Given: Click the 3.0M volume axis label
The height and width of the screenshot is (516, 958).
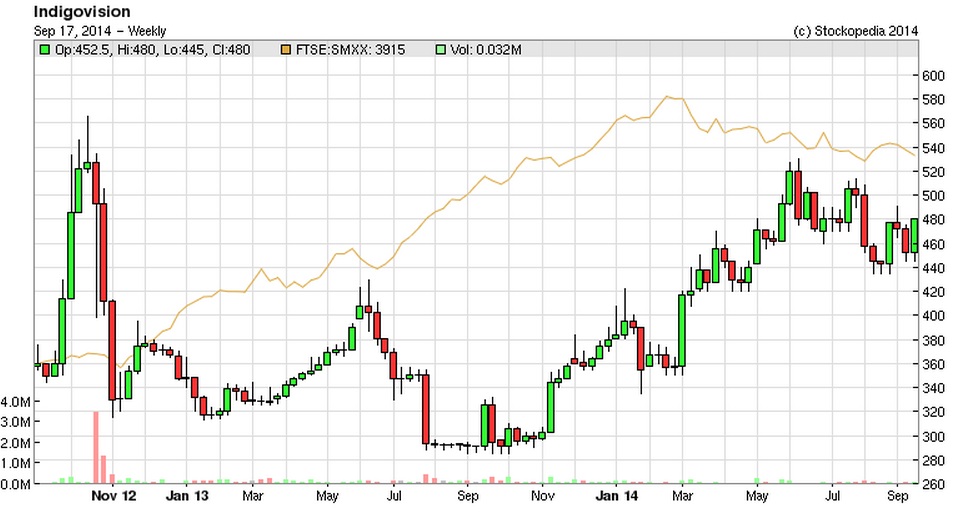Looking at the screenshot, I should click(x=16, y=422).
